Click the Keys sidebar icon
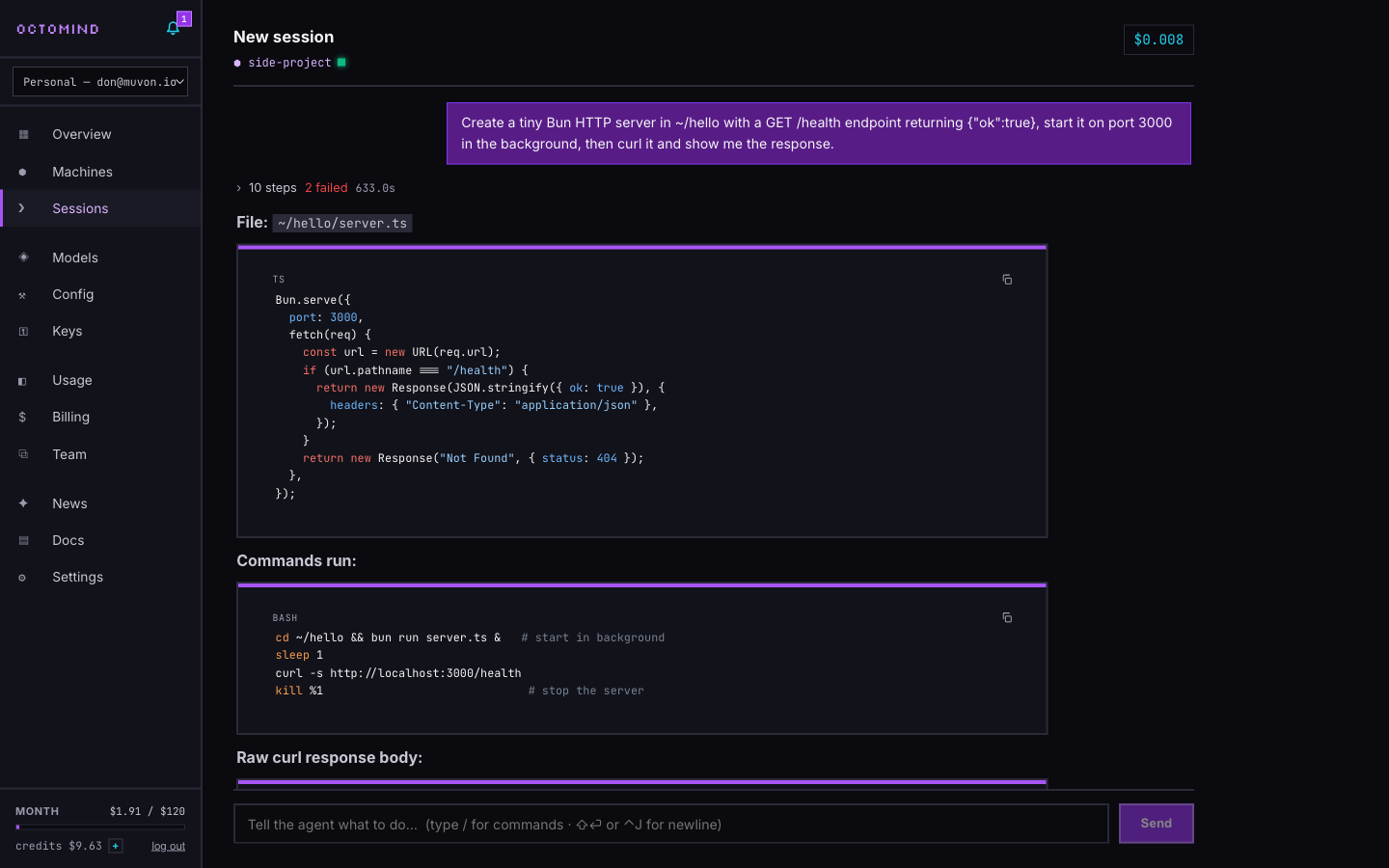Viewport: 1389px width, 868px height. point(23,331)
